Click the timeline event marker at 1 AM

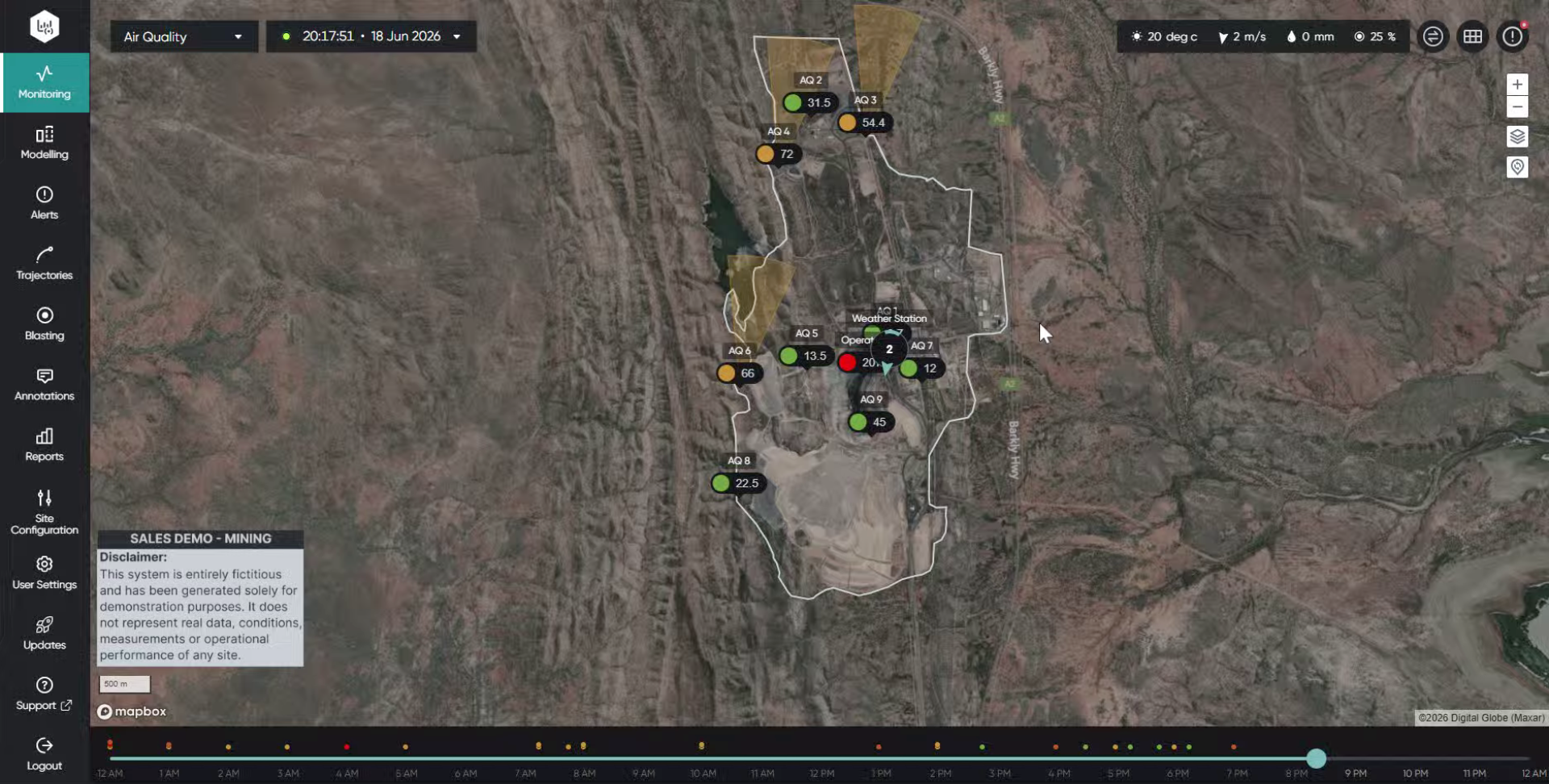point(169,746)
